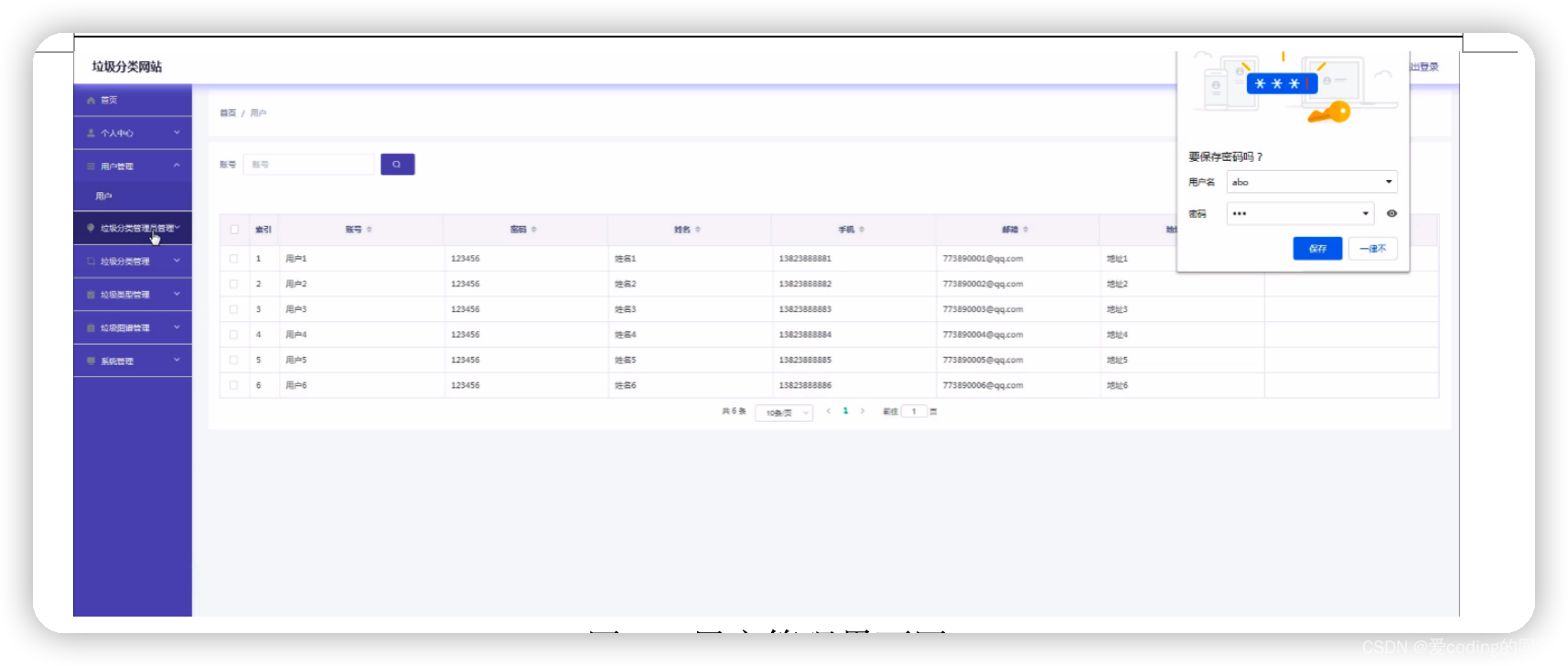Open the 密码 dropdown in save-password popup
The width and height of the screenshot is (1568, 666).
[x=1300, y=213]
